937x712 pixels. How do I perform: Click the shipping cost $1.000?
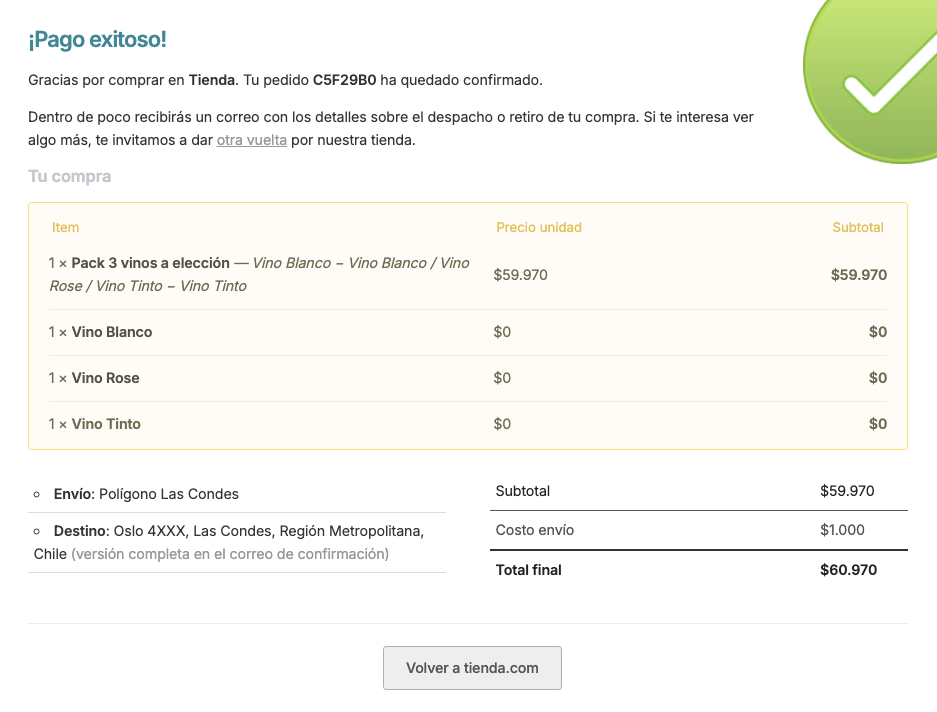pyautogui.click(x=842, y=530)
